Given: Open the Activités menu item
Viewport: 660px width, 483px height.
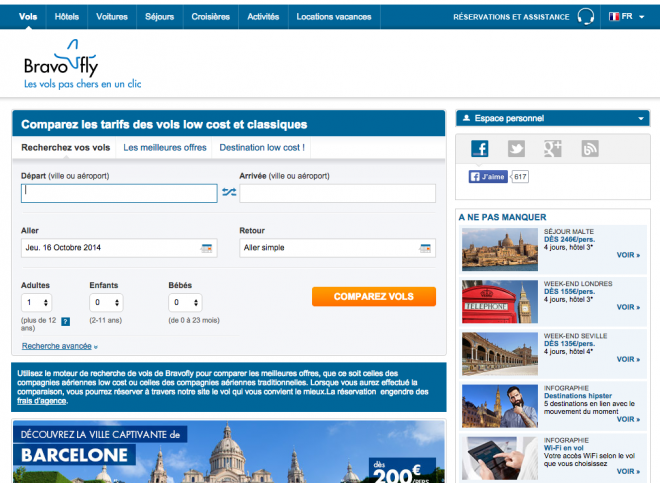Looking at the screenshot, I should pos(263,17).
